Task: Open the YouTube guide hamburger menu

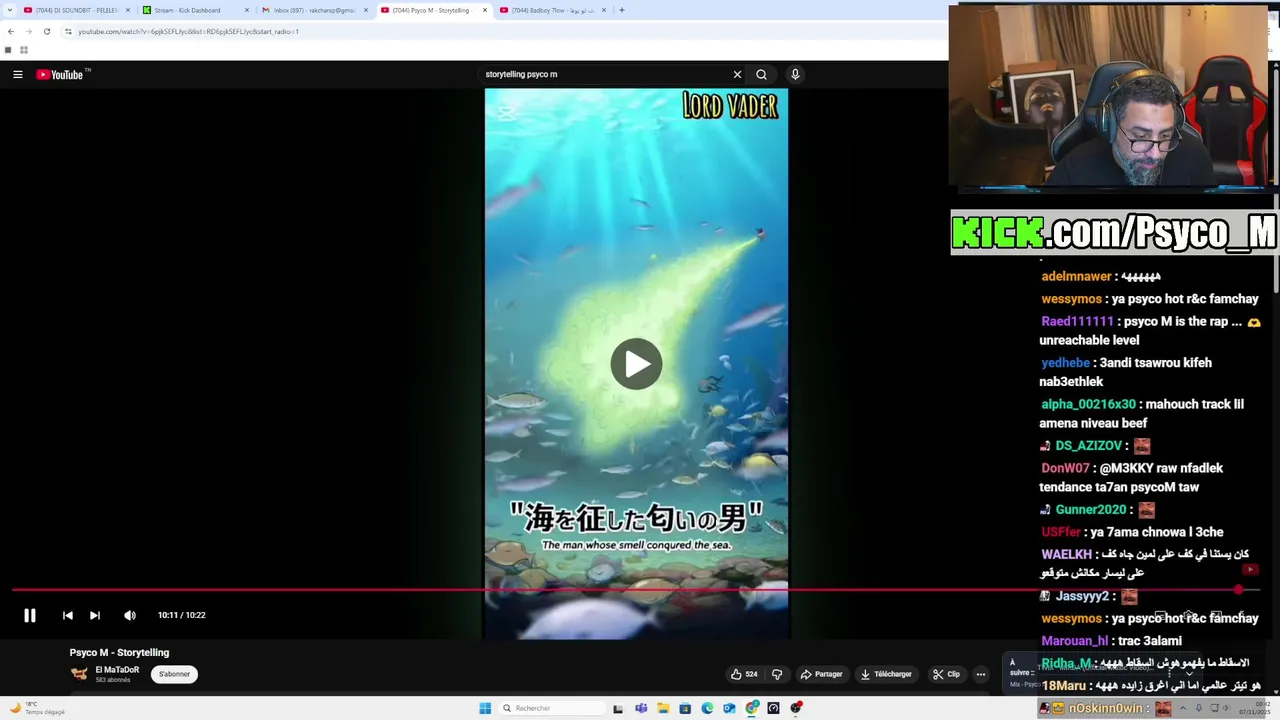Action: pyautogui.click(x=17, y=74)
